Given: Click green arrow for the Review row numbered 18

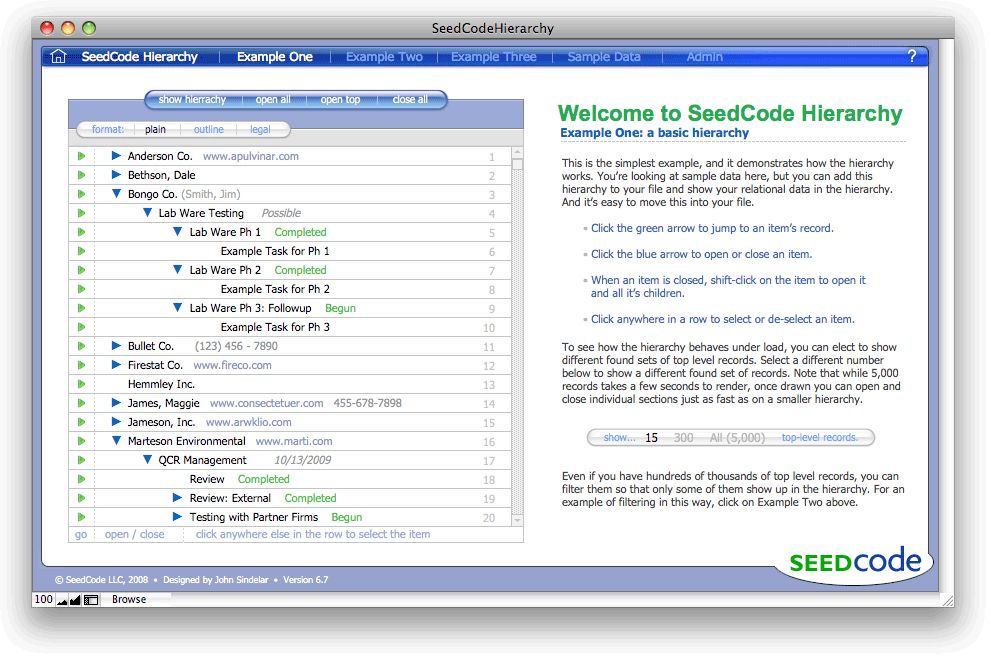Looking at the screenshot, I should [81, 479].
